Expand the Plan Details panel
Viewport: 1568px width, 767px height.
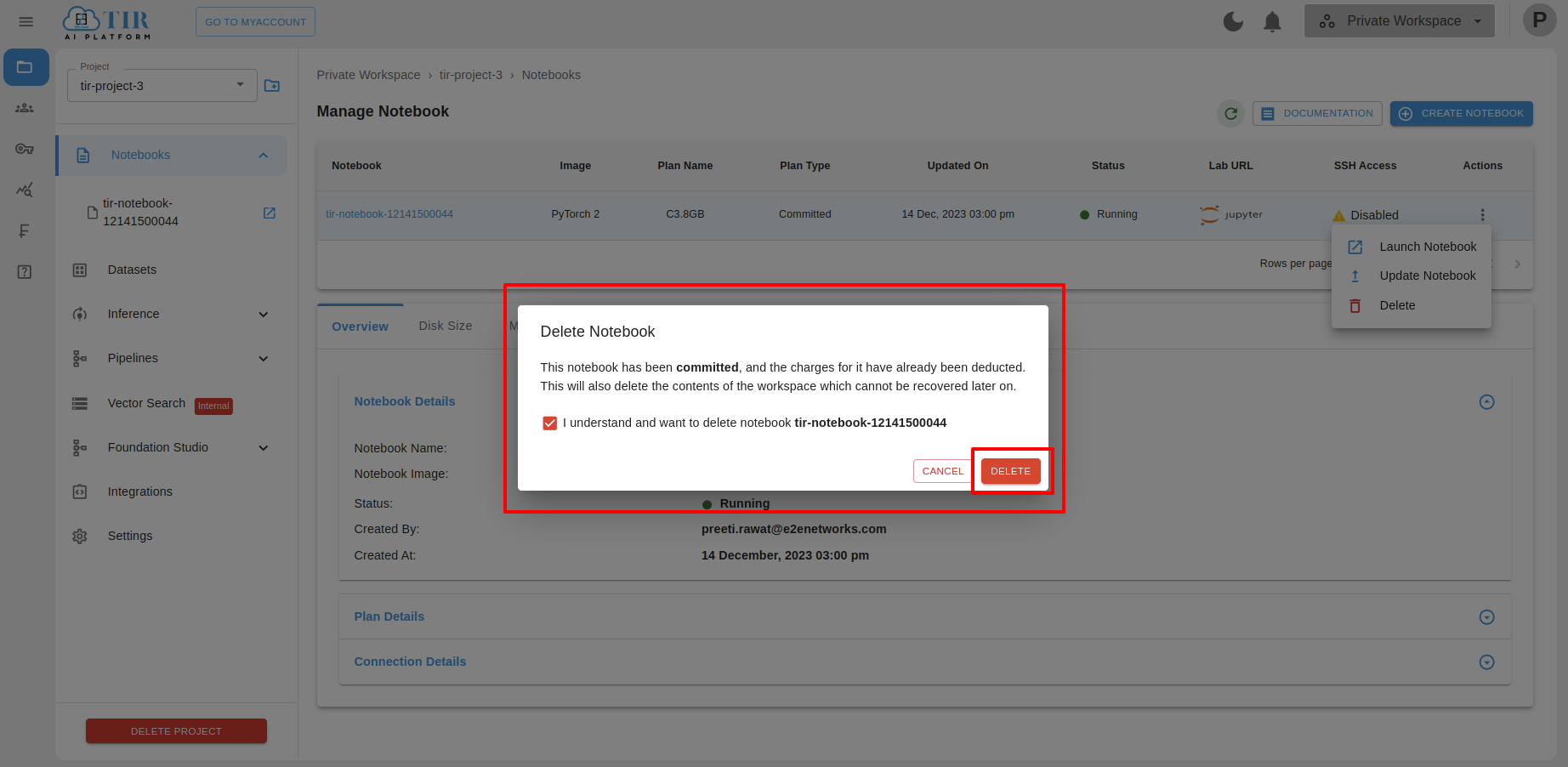pyautogui.click(x=1486, y=617)
